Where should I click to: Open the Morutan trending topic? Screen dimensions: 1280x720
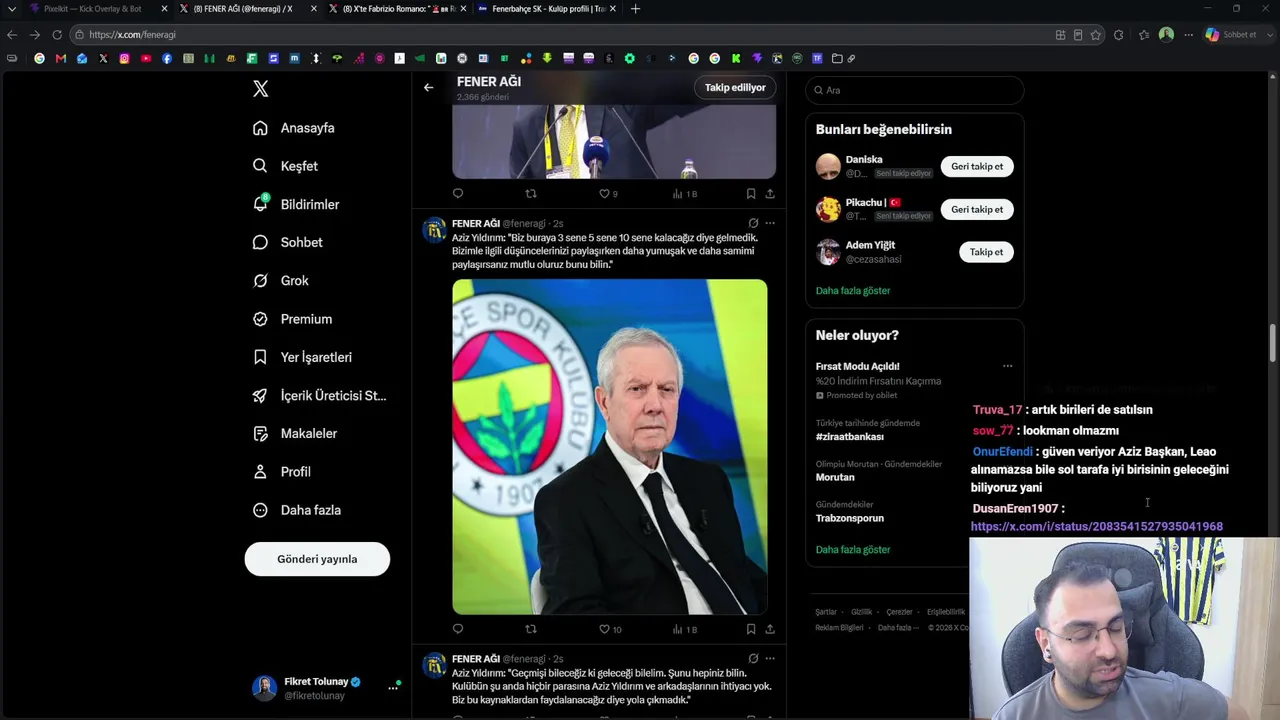coord(835,478)
